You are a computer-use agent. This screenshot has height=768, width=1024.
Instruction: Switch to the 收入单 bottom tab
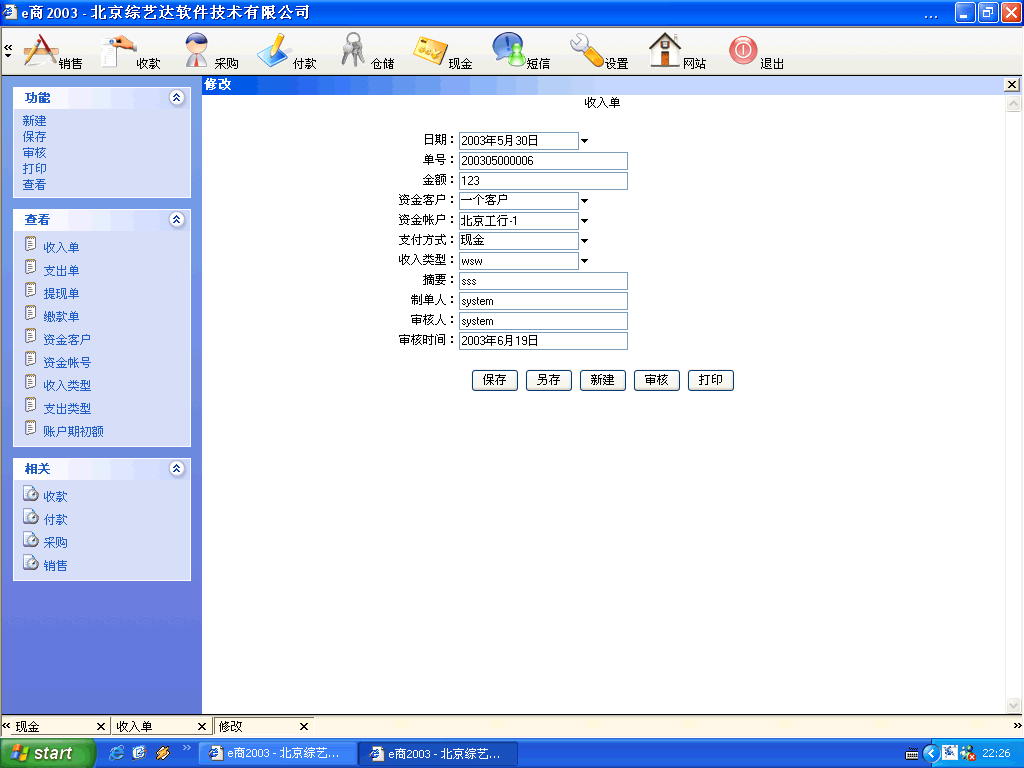click(150, 727)
